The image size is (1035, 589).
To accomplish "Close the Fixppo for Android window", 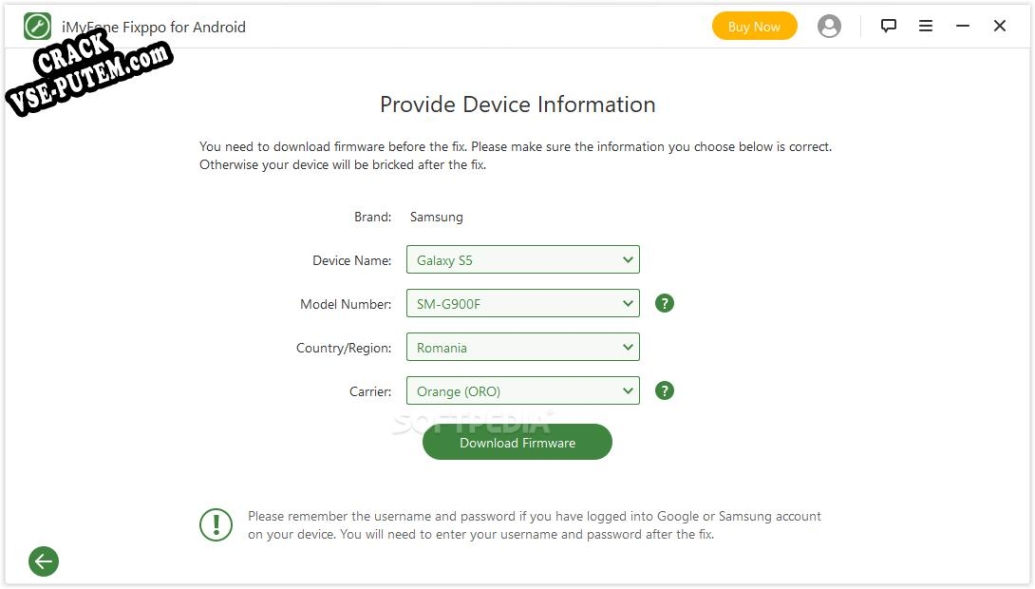I will click(999, 26).
